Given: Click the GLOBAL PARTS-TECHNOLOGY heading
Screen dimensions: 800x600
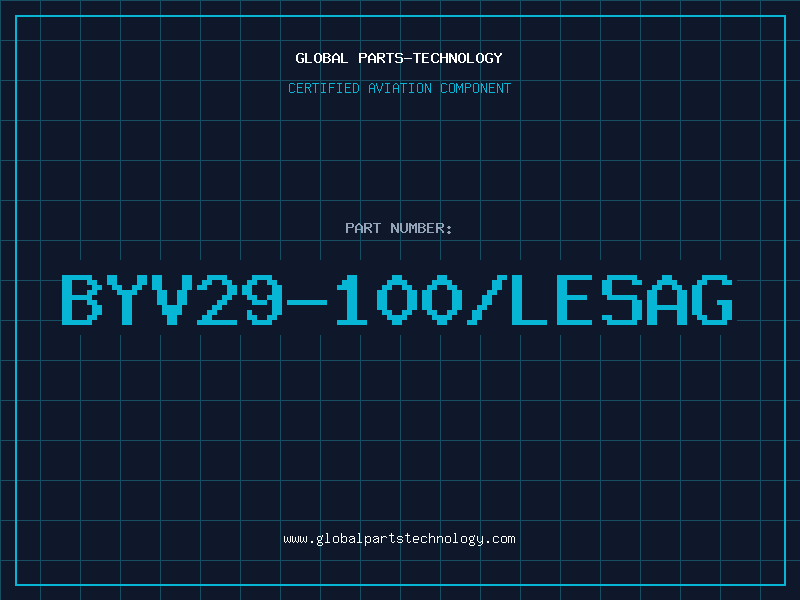Looking at the screenshot, I should (x=399, y=58).
